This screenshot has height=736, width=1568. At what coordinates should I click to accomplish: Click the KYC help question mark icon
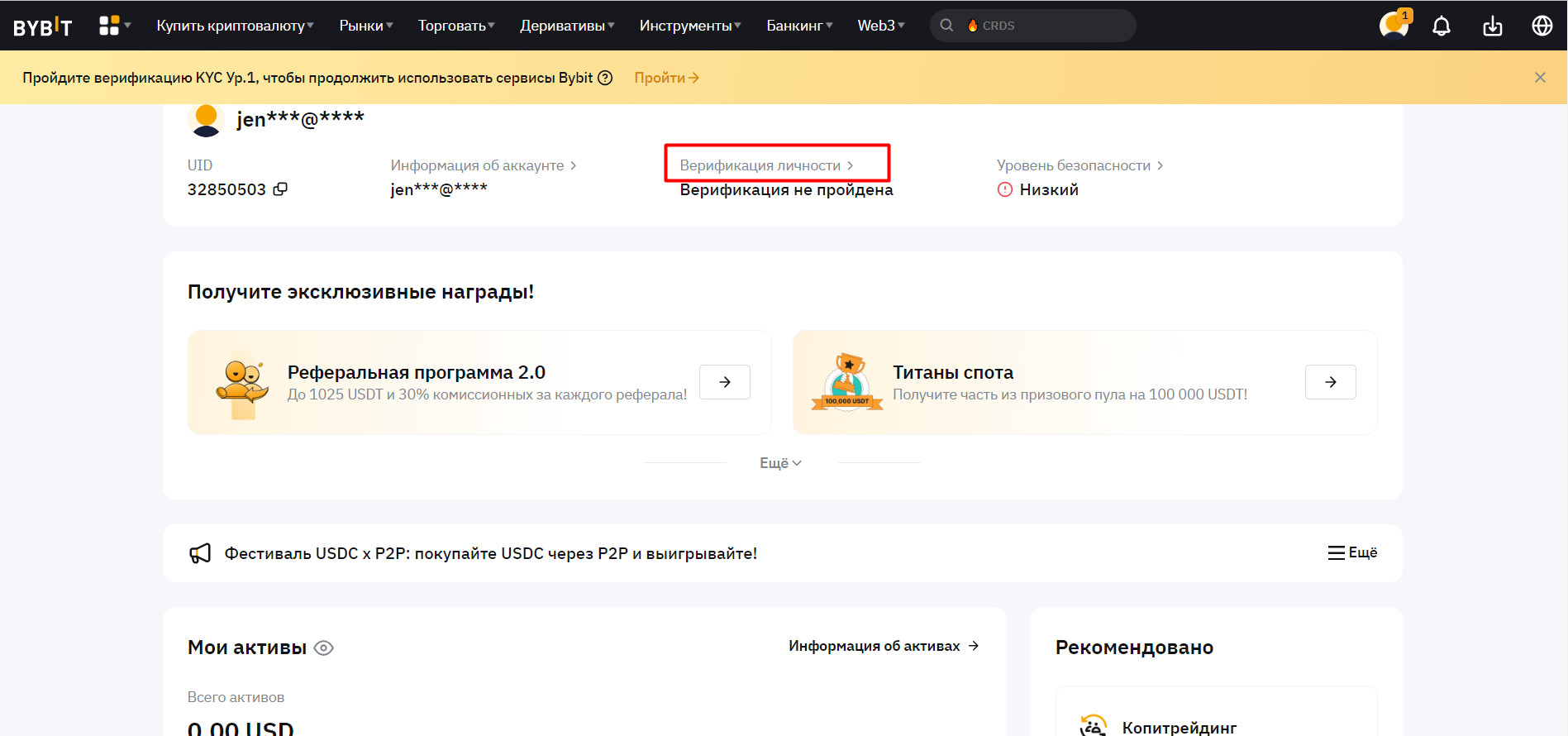(x=605, y=78)
